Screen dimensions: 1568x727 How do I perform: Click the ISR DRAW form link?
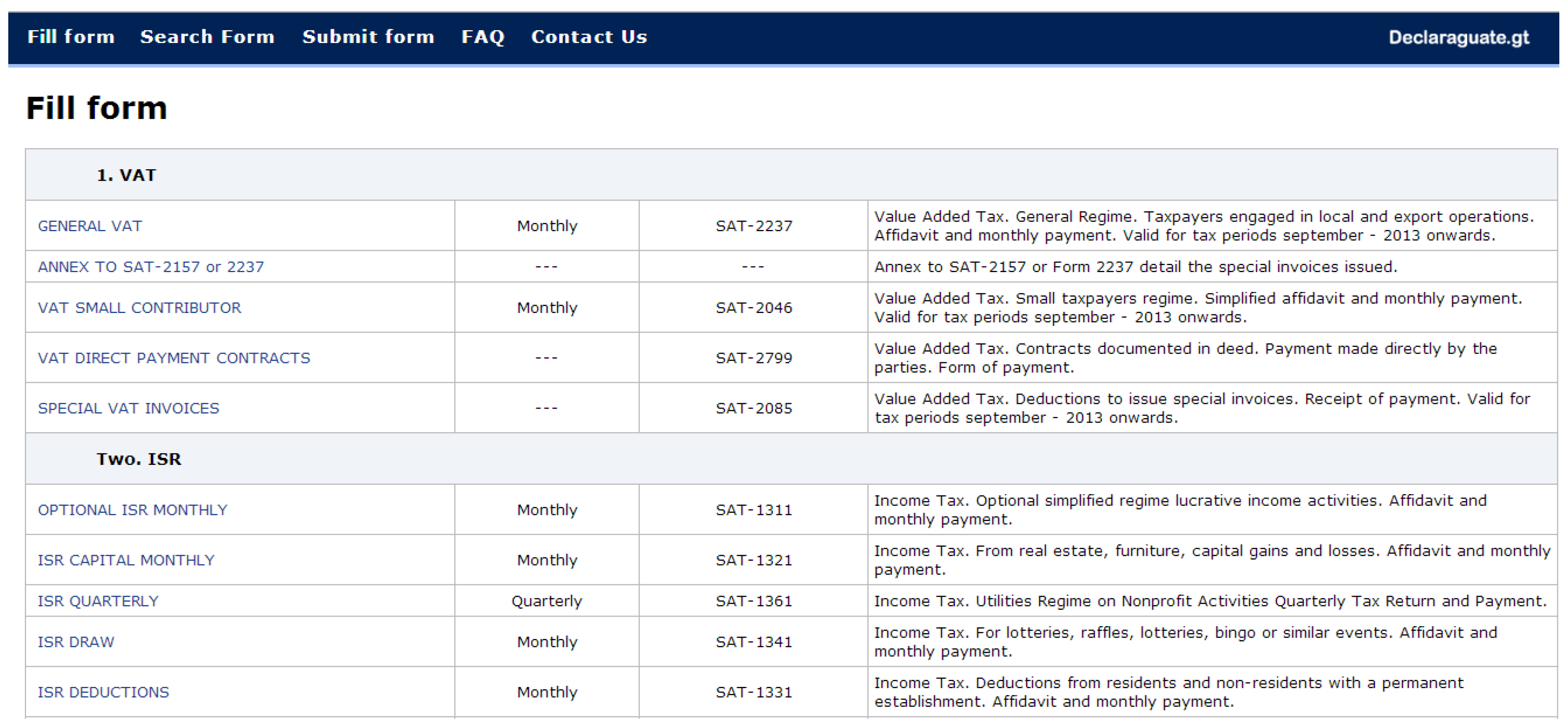(x=76, y=642)
